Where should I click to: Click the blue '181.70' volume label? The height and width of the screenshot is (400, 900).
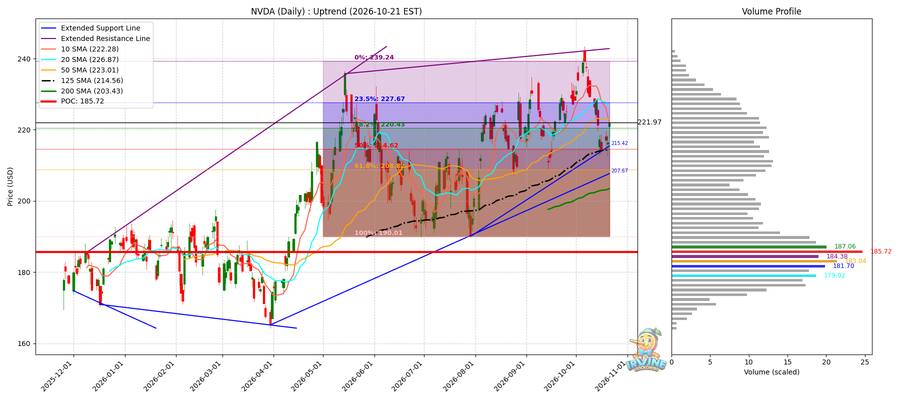[x=843, y=266]
